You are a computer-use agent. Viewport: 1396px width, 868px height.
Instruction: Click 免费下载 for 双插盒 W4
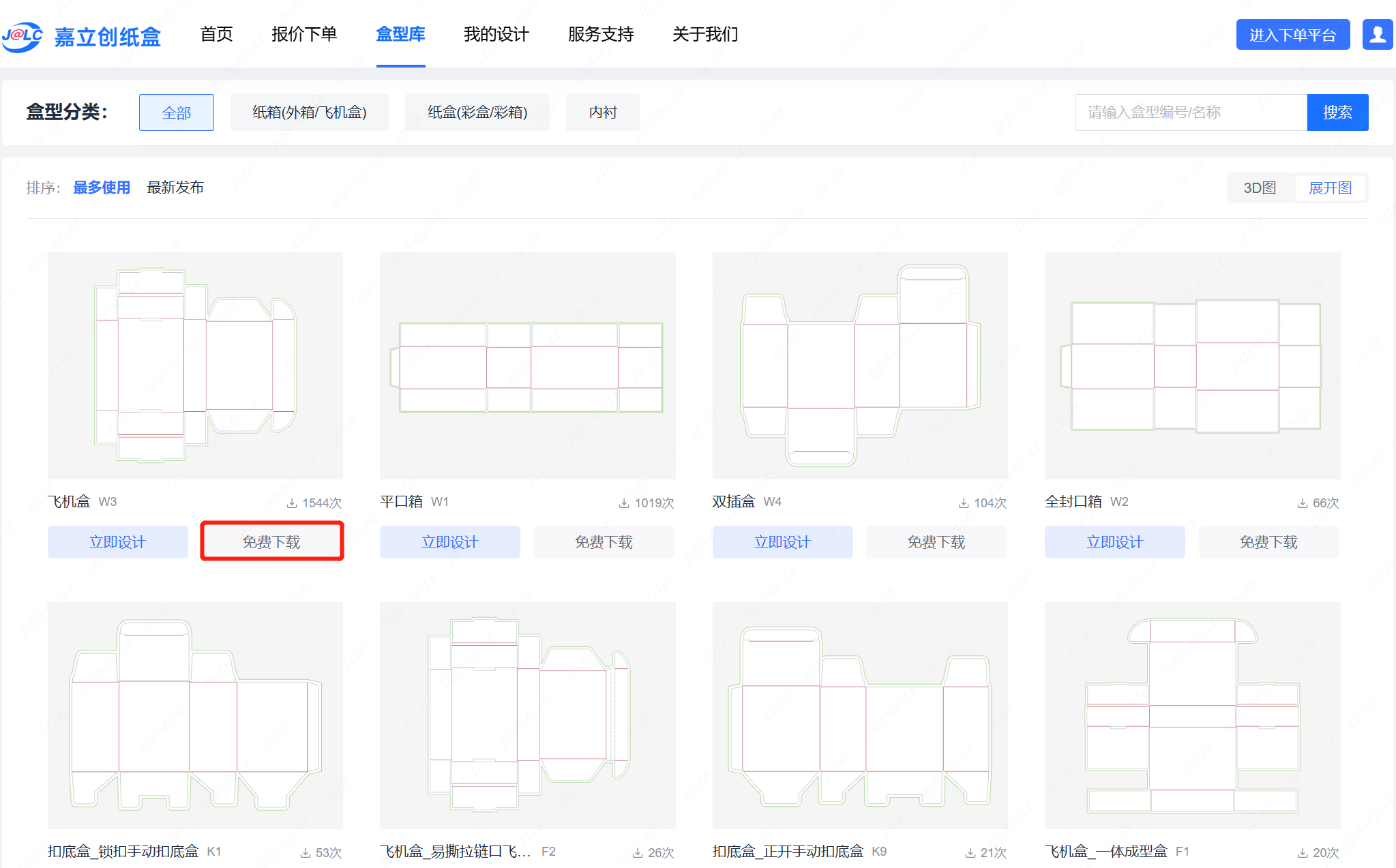[x=936, y=542]
